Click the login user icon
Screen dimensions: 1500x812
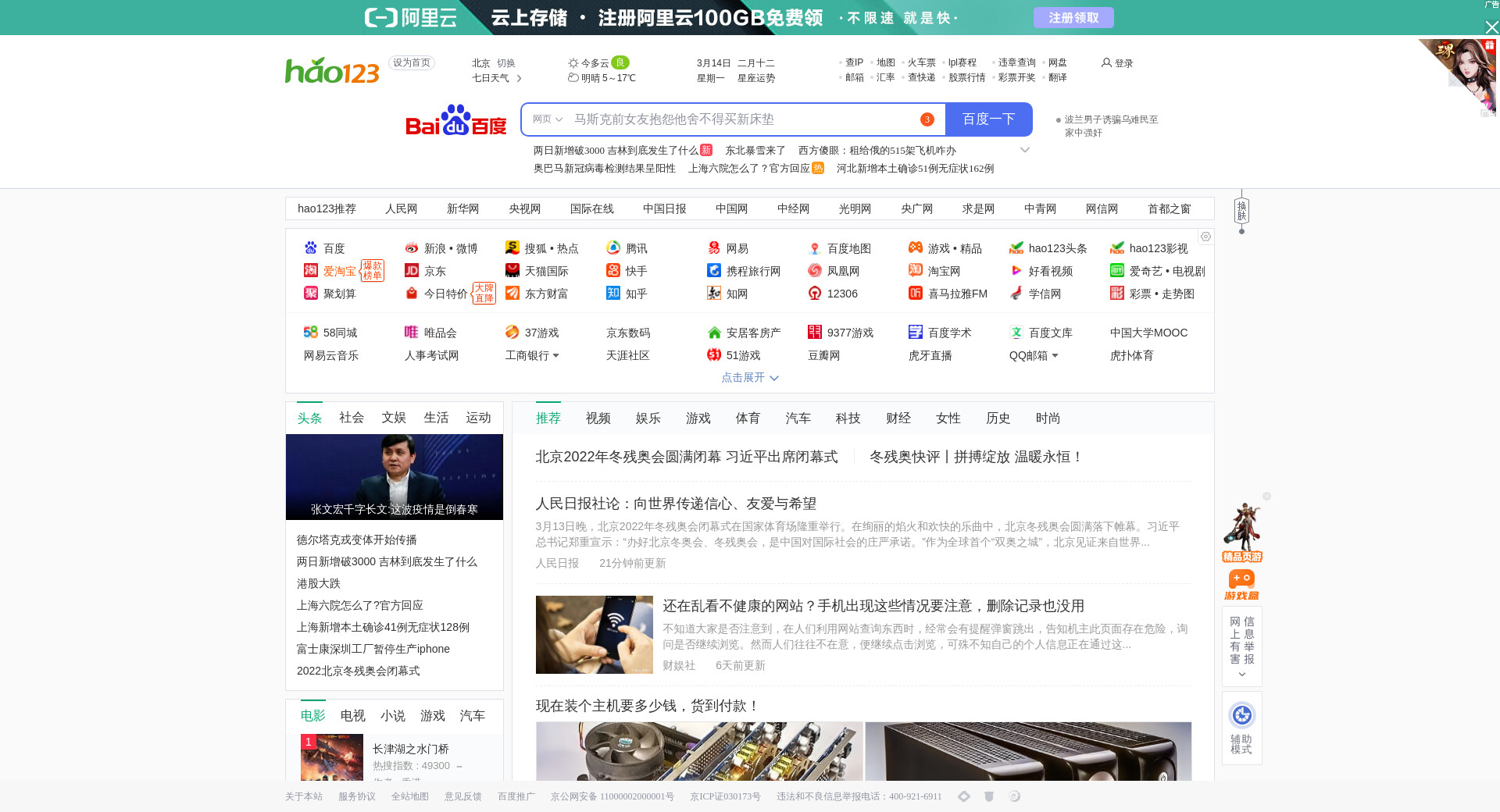click(1106, 63)
